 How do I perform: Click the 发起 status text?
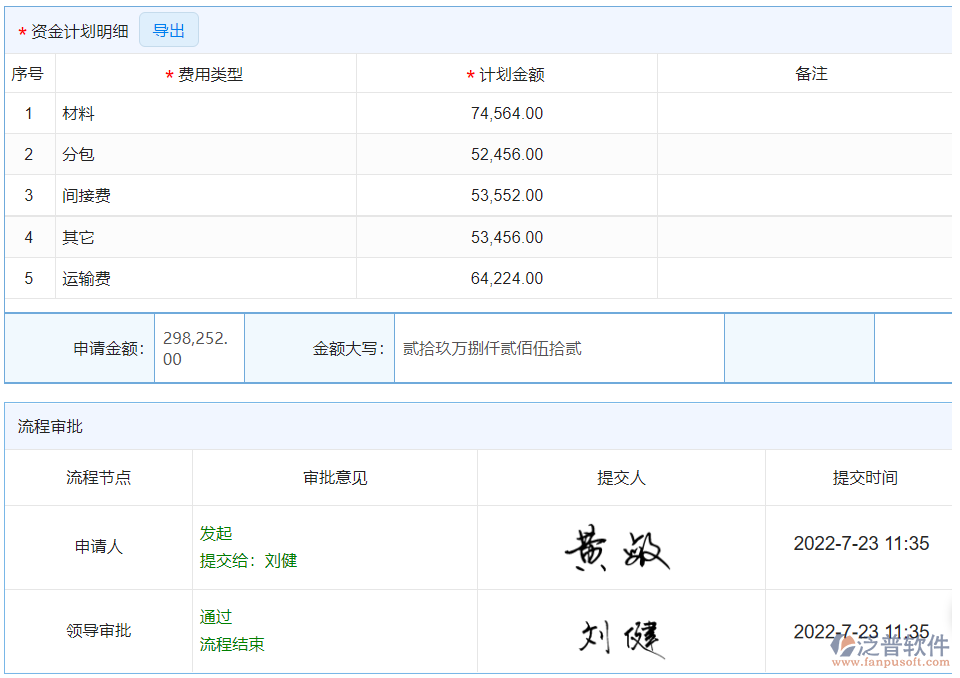(216, 533)
